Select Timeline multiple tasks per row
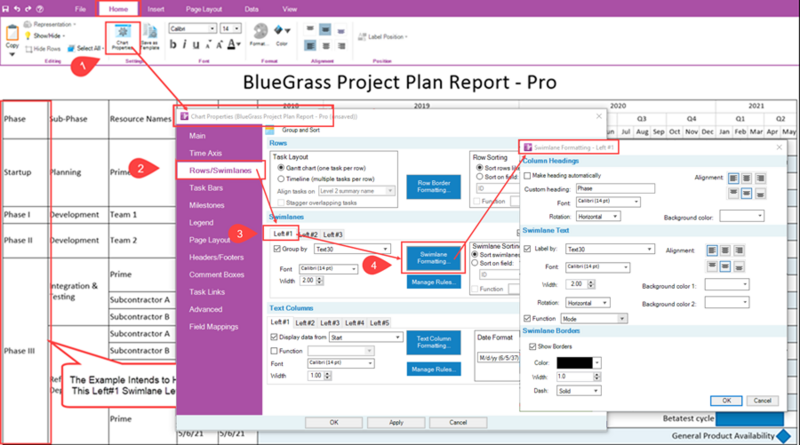800x445 pixels. (x=281, y=179)
